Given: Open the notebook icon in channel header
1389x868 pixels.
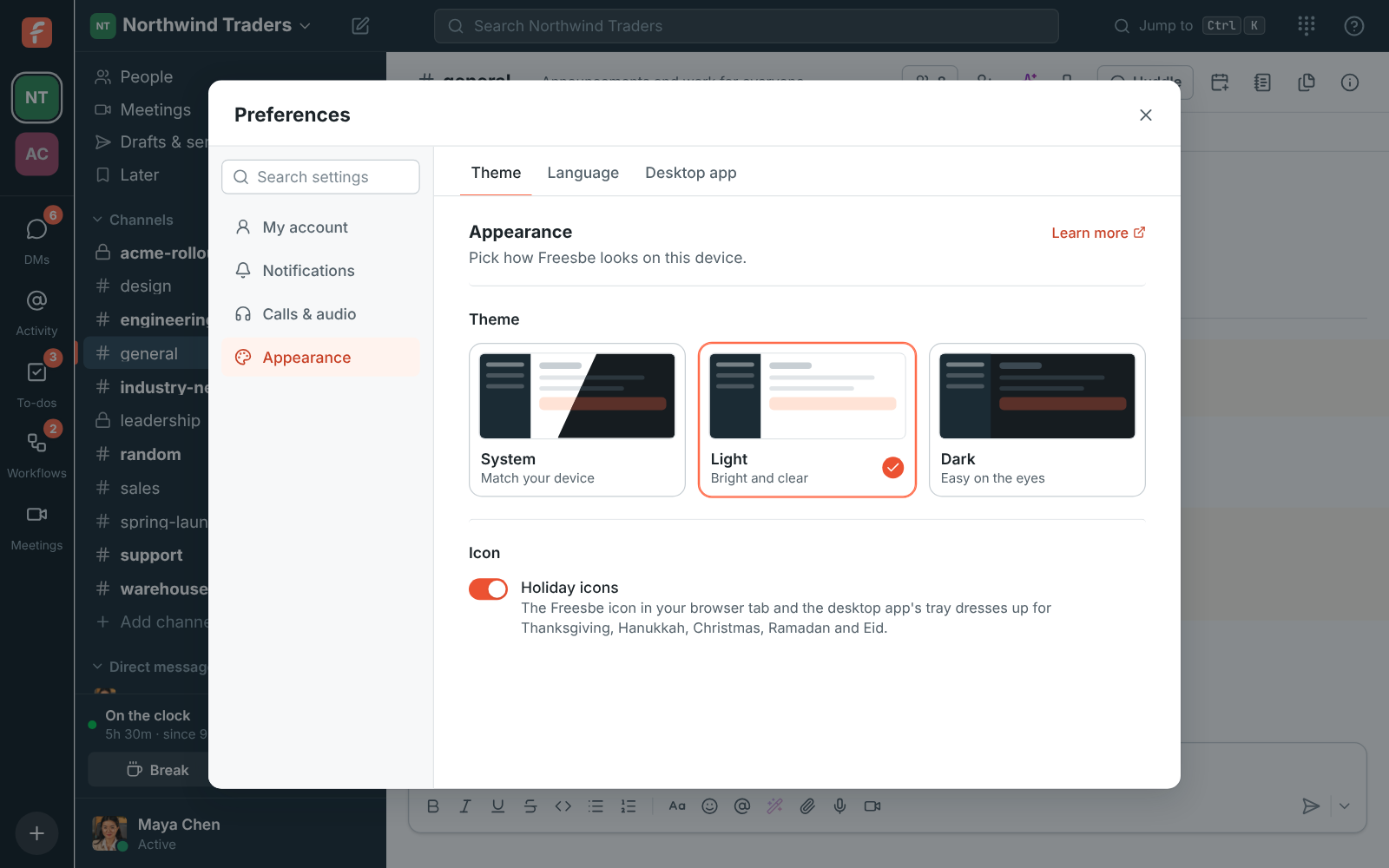Looking at the screenshot, I should [1263, 82].
